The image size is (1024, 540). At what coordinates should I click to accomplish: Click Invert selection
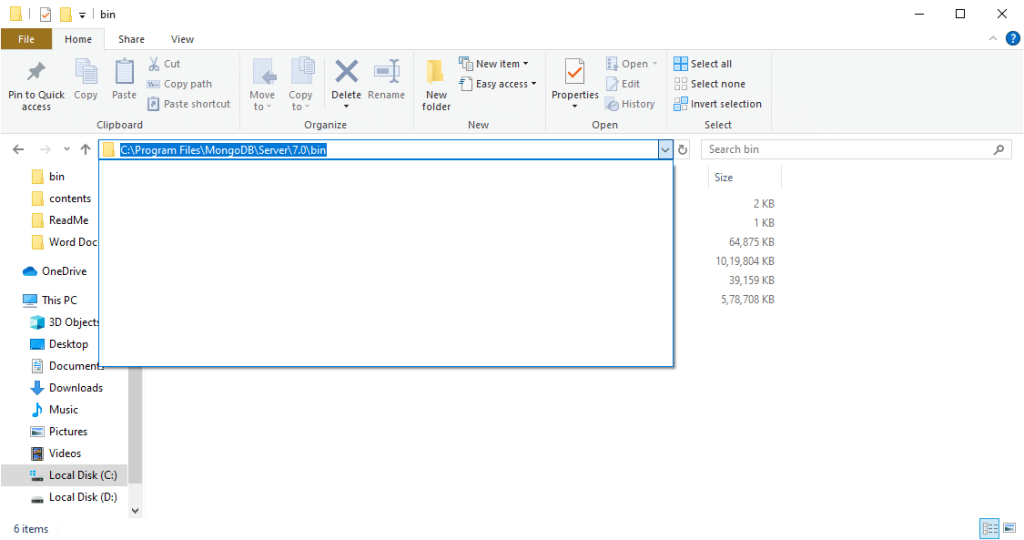click(718, 104)
